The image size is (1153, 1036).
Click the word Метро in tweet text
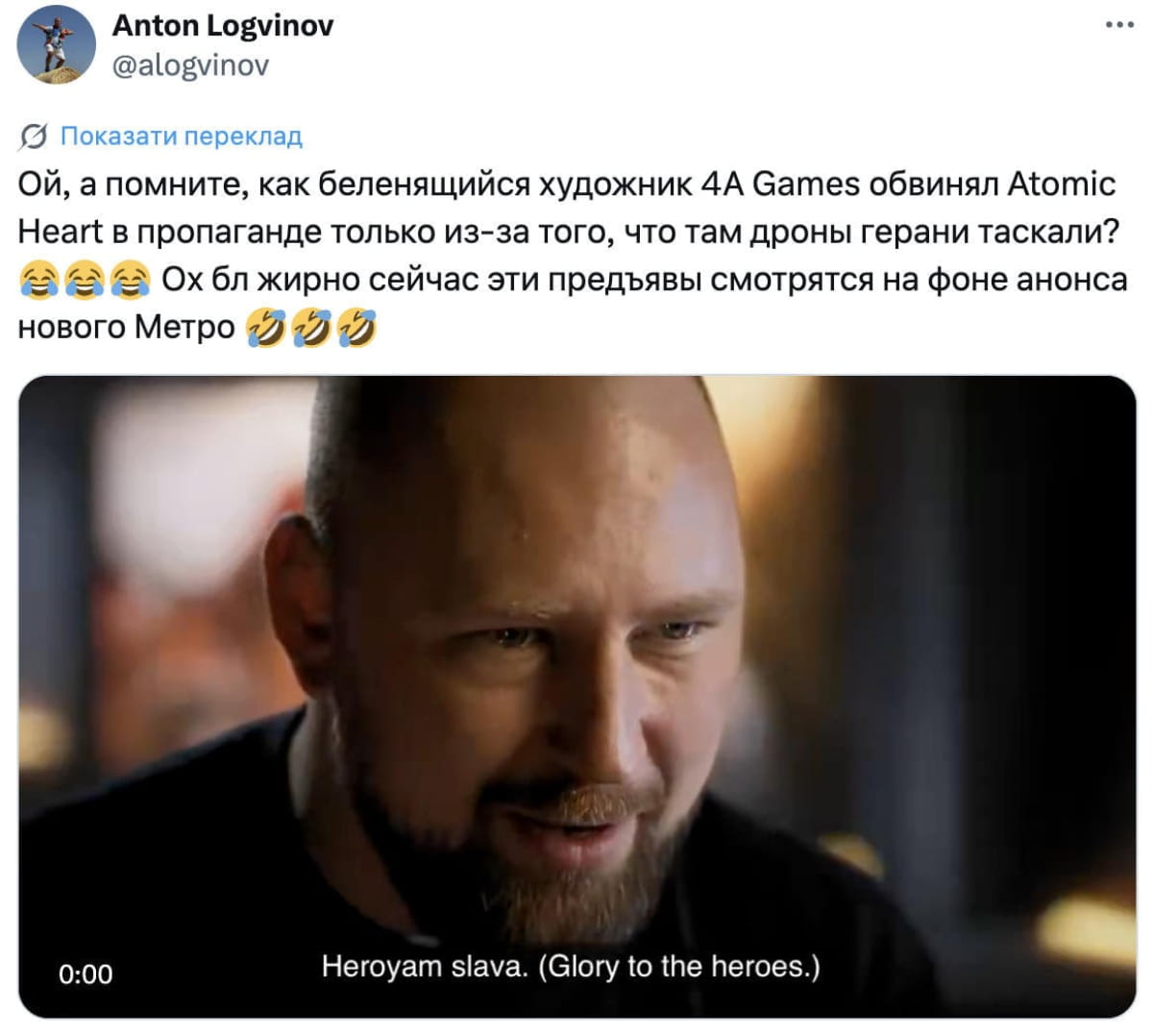[x=184, y=328]
